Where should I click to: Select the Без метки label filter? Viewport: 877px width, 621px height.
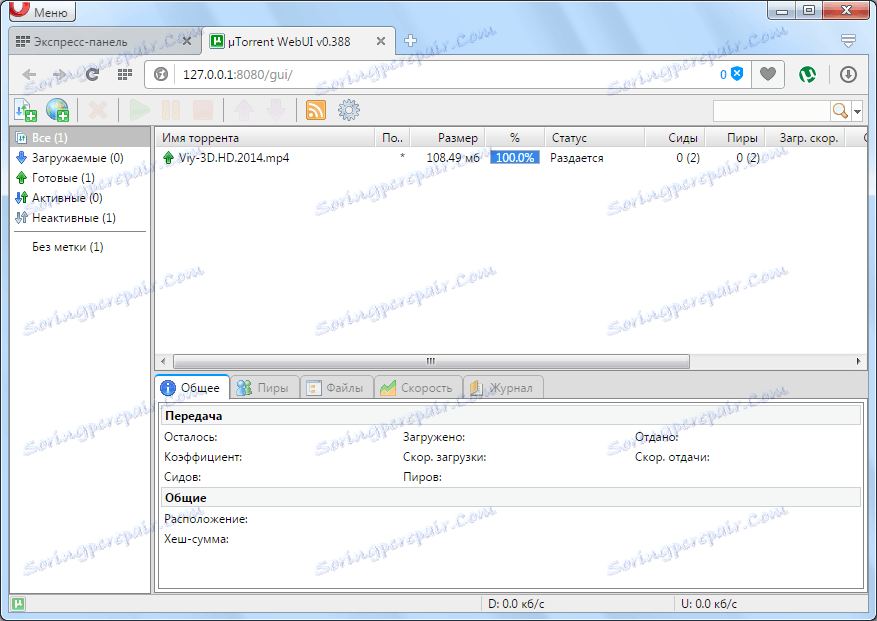click(64, 246)
